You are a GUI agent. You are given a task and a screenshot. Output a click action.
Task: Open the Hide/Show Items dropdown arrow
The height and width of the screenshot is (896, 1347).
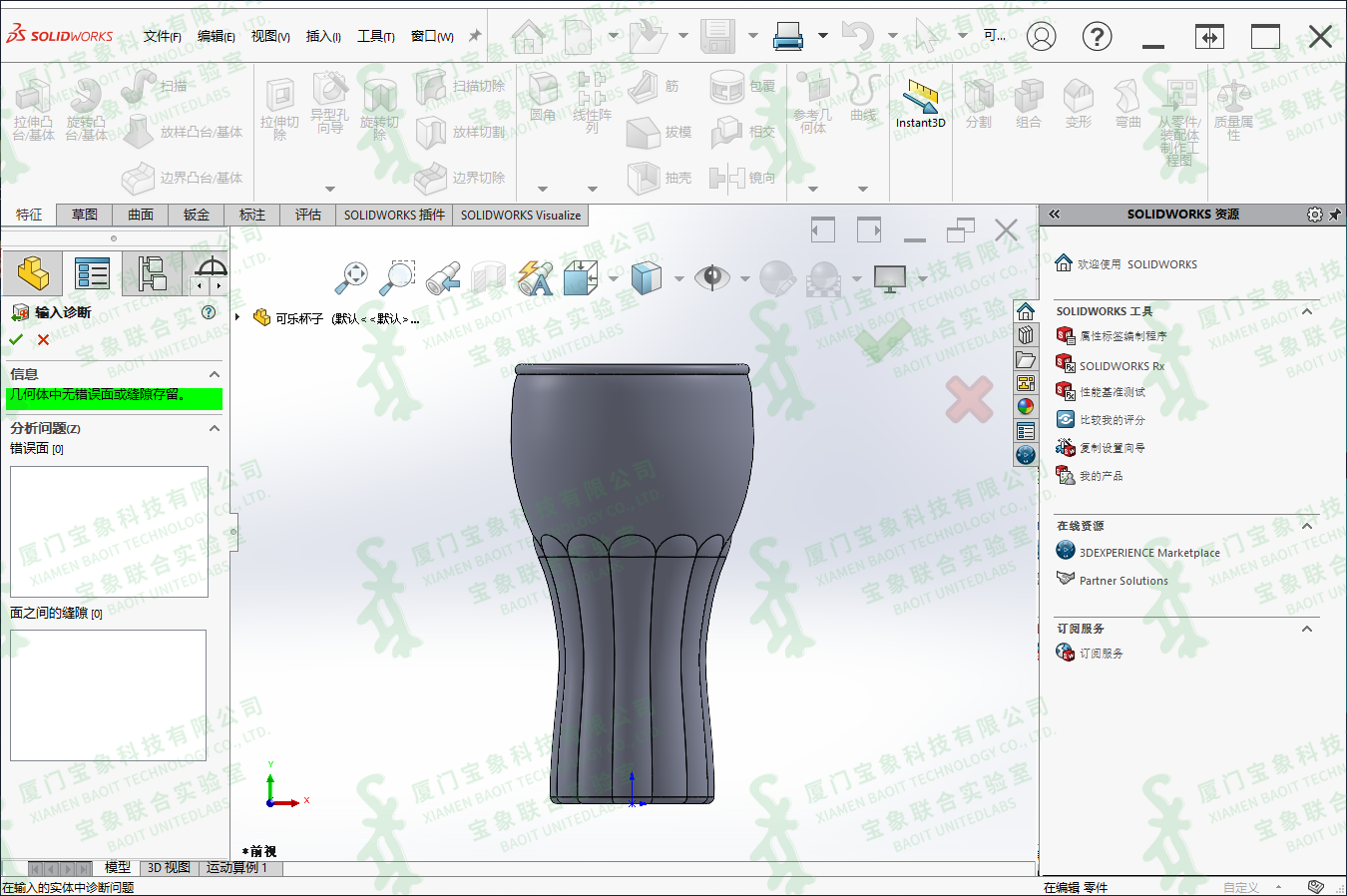point(744,278)
